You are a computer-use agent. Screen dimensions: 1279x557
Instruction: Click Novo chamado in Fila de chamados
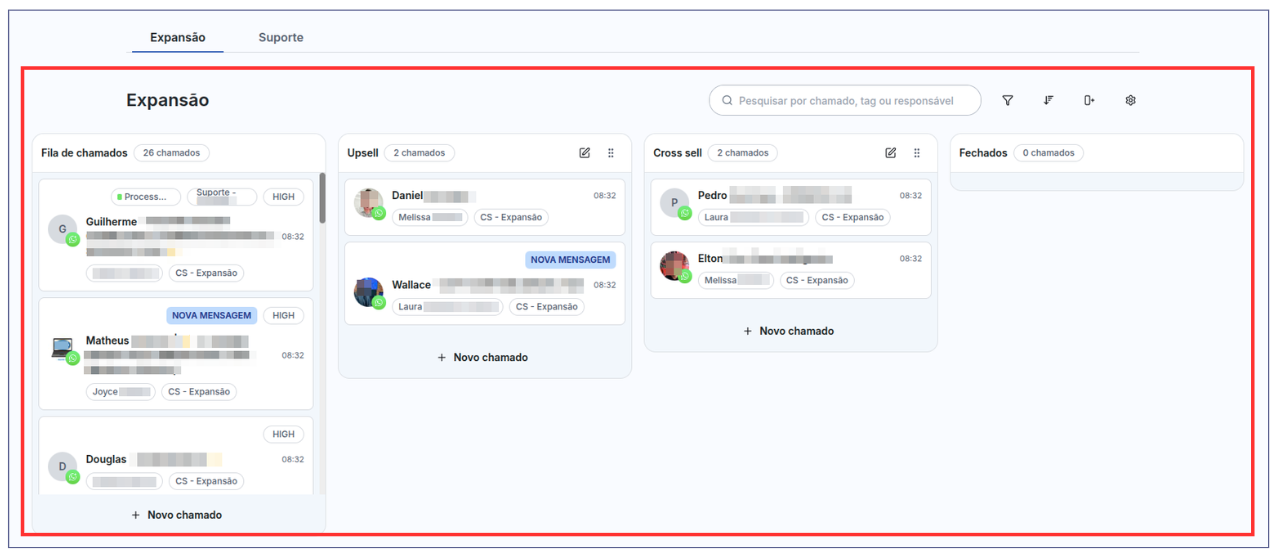click(177, 515)
